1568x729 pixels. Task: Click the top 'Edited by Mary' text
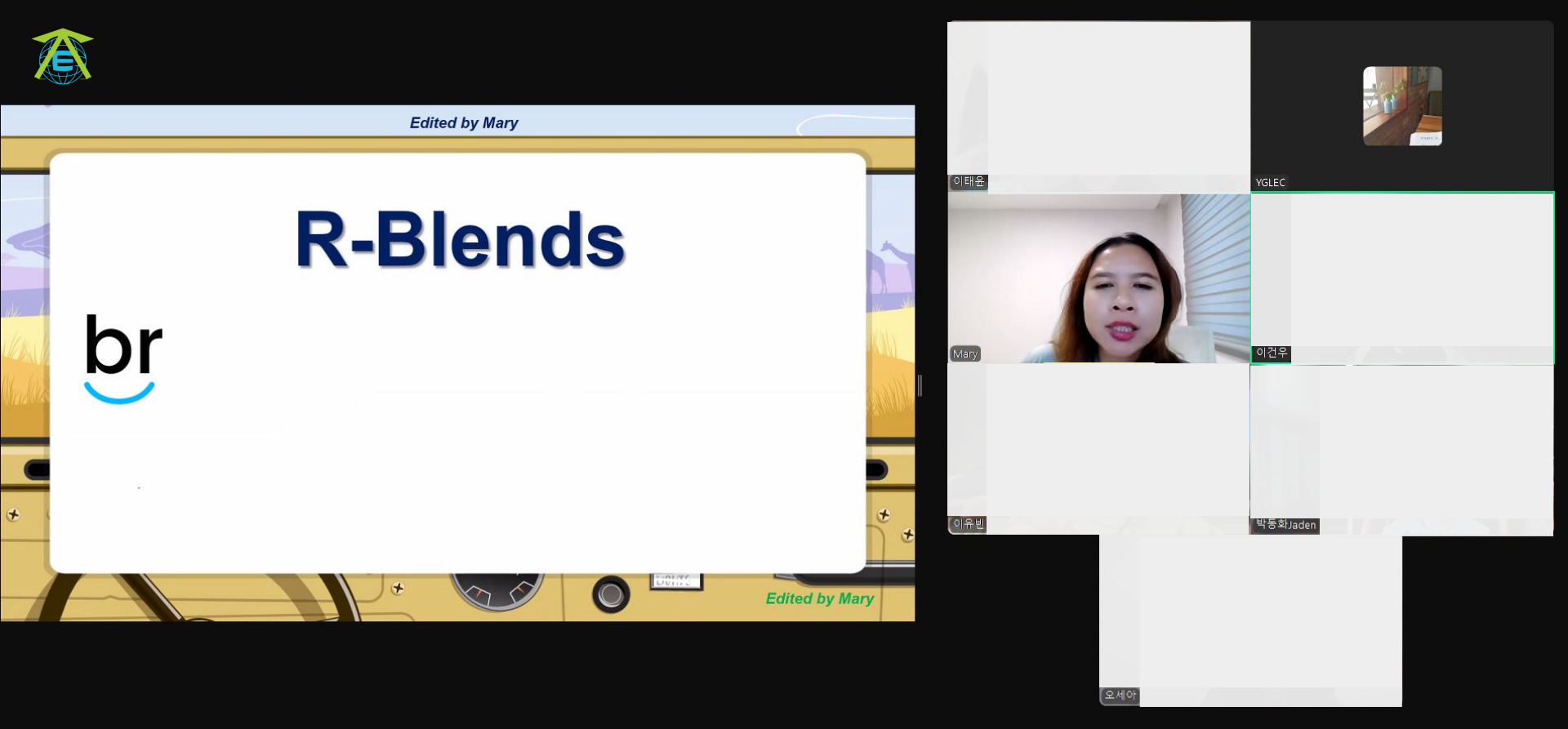[x=464, y=123]
